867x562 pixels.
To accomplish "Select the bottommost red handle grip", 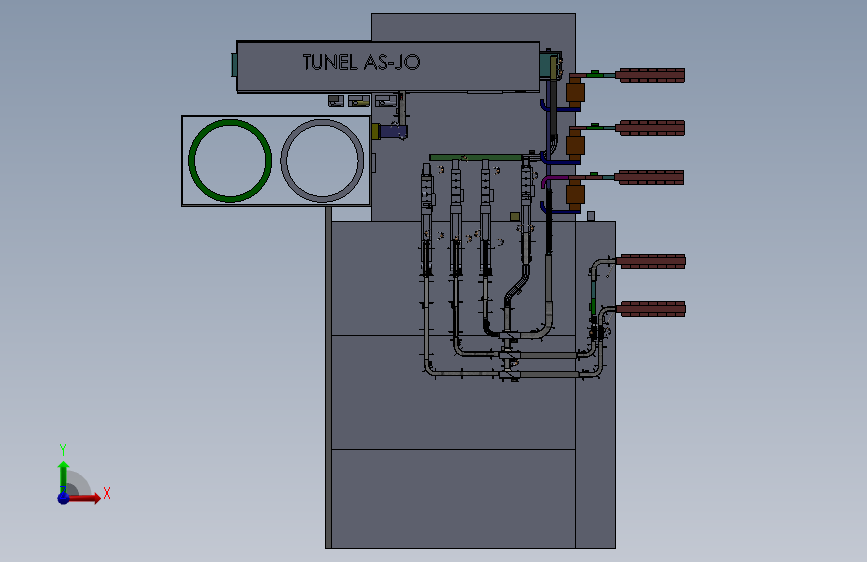I will click(651, 309).
